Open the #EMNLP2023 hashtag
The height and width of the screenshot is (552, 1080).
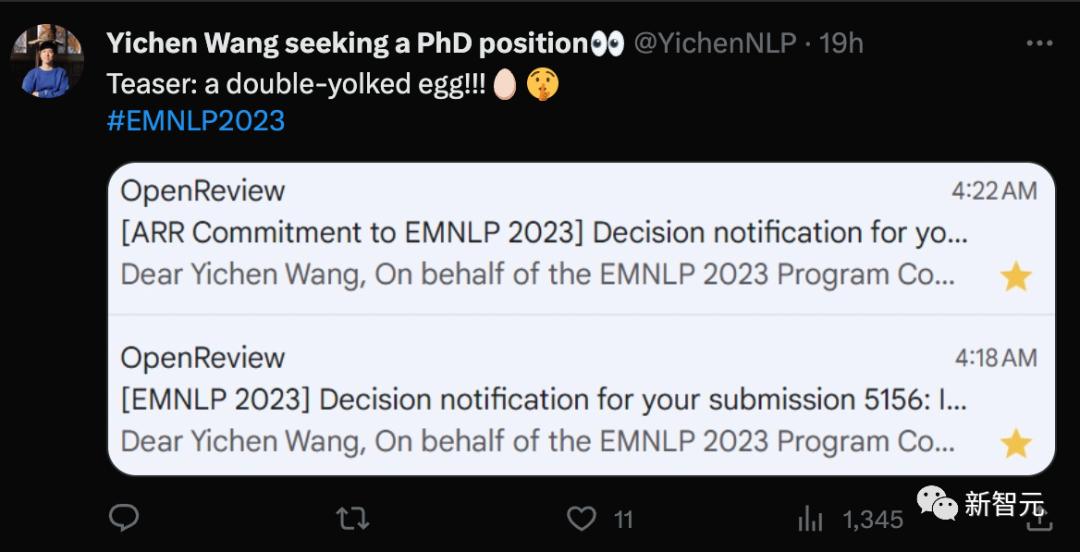[196, 121]
